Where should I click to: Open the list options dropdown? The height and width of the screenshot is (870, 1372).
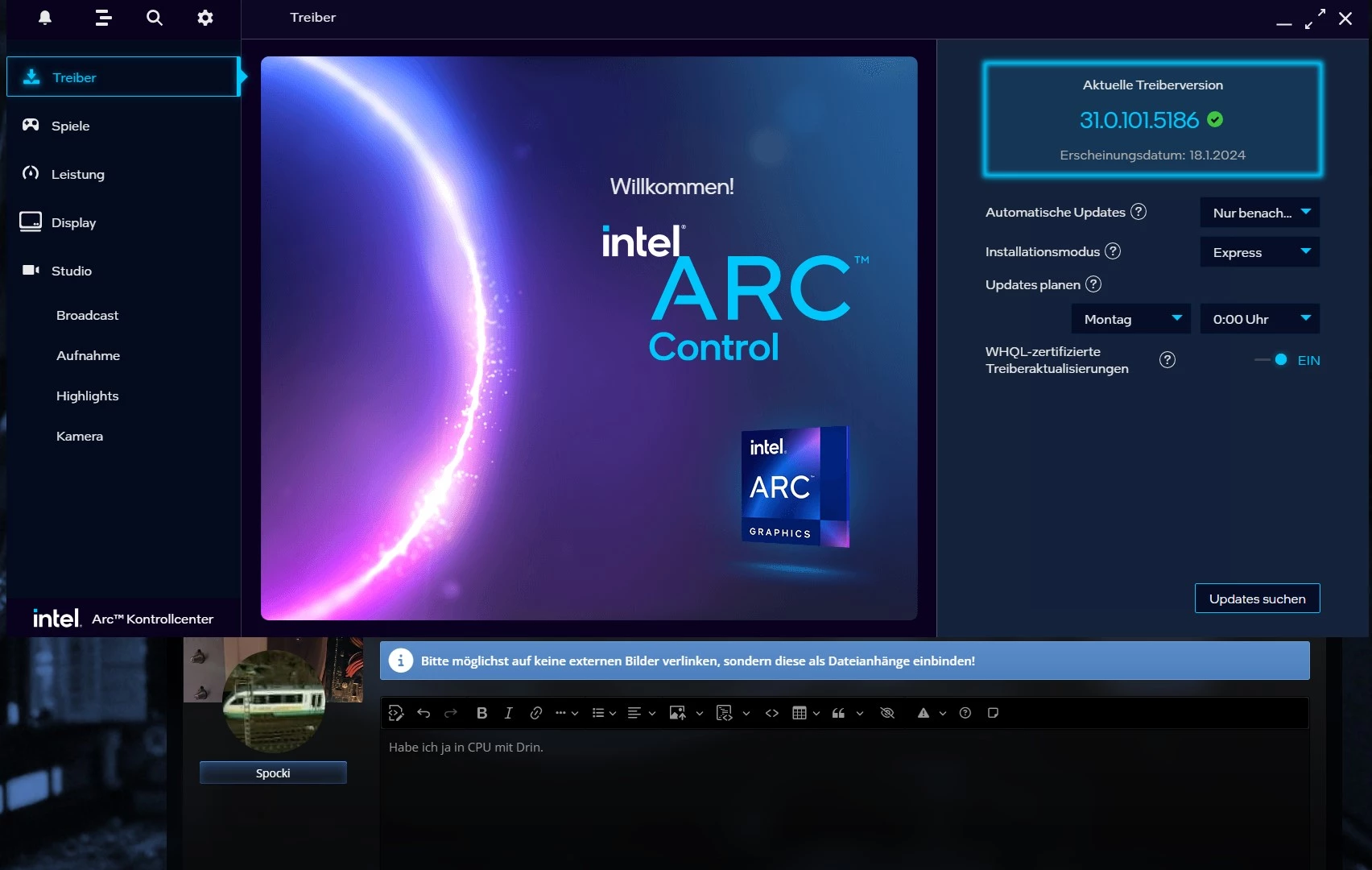pos(604,713)
